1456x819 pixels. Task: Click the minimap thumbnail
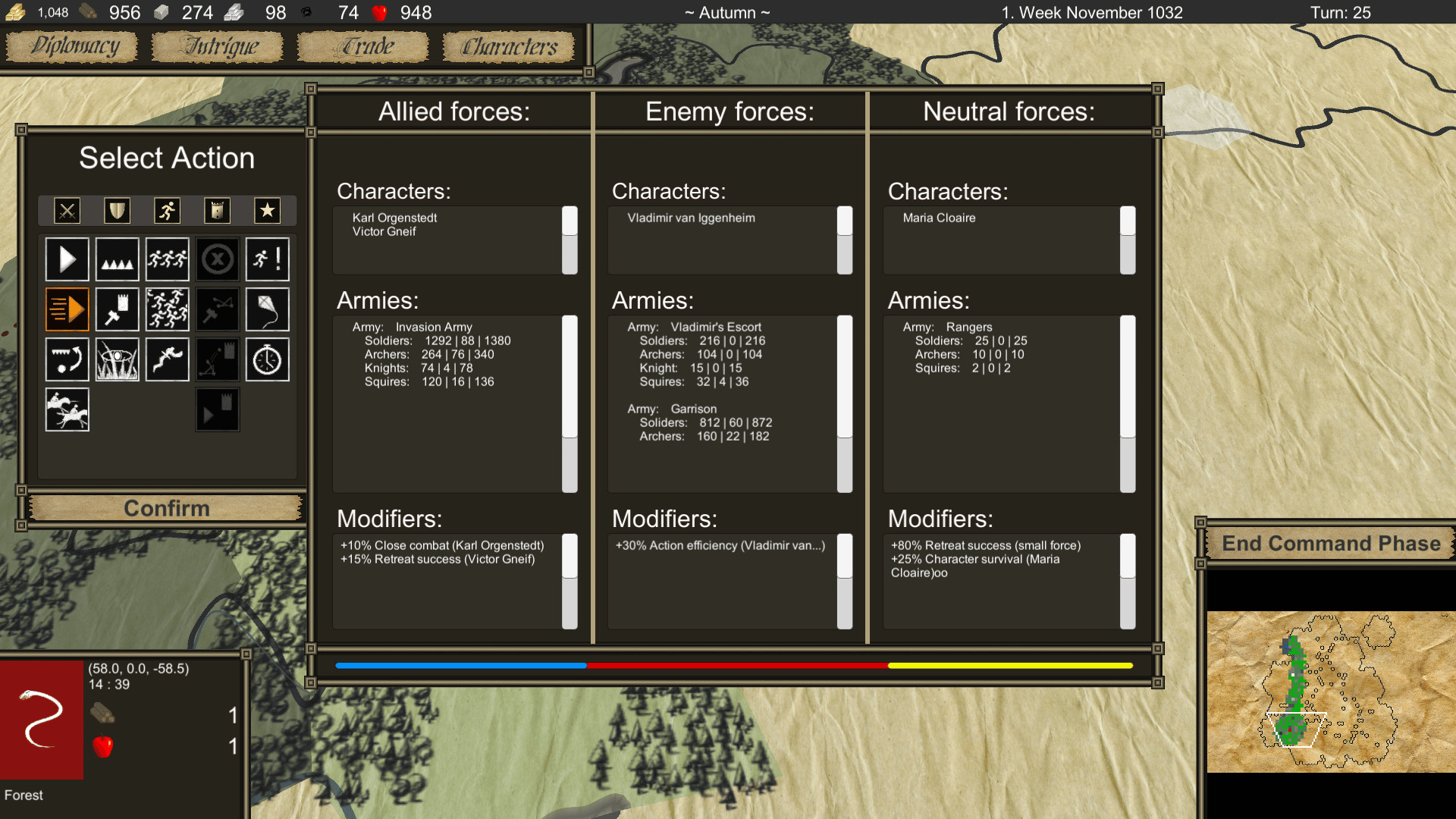click(1331, 692)
